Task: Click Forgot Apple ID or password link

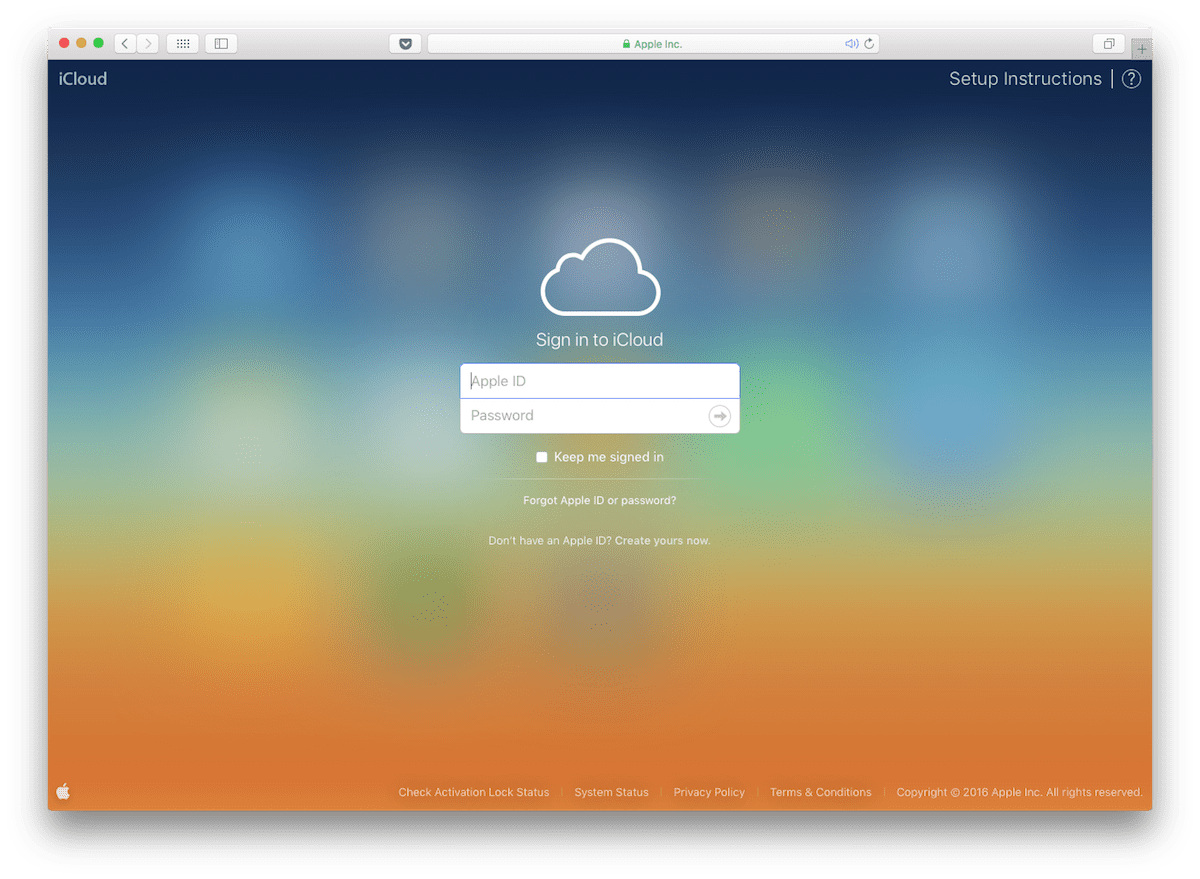Action: 599,500
